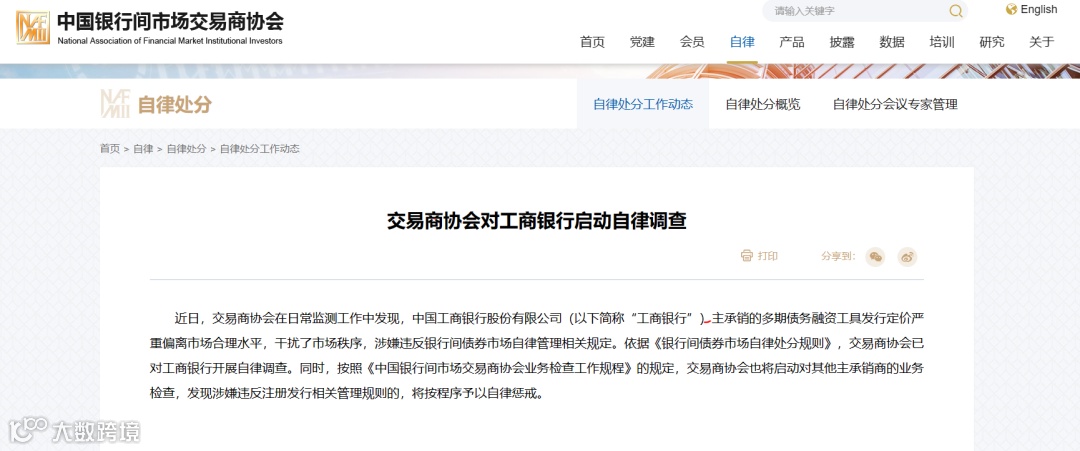This screenshot has width=1080, height=451.
Task: Select the 自律处分工作动态 tab
Action: pyautogui.click(x=643, y=105)
